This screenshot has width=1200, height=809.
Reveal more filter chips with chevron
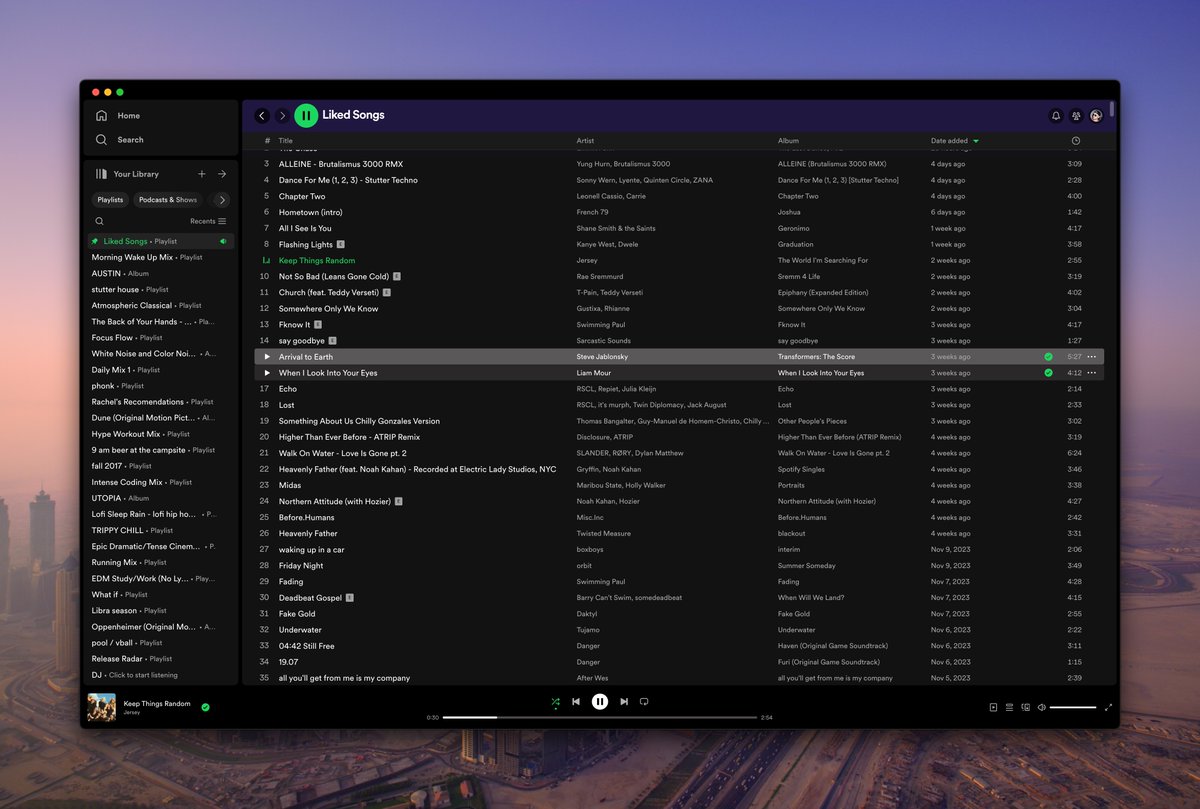(x=222, y=200)
